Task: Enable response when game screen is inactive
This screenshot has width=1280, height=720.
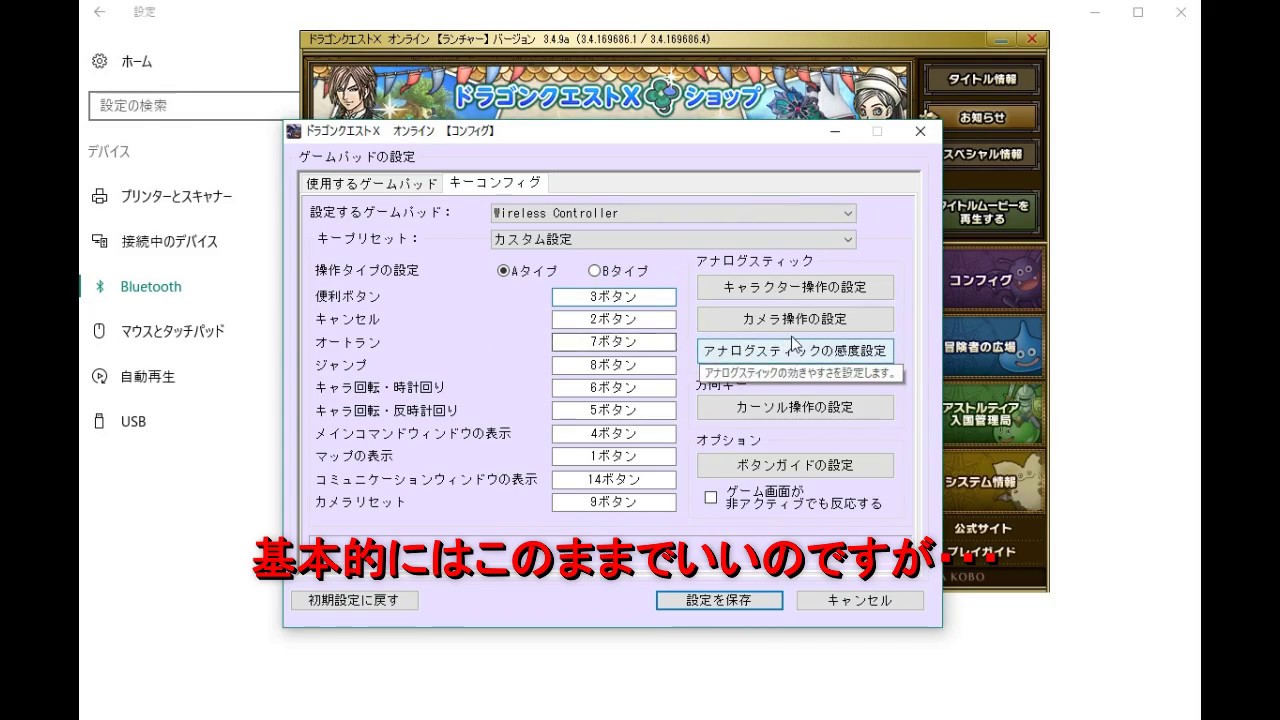Action: (711, 497)
